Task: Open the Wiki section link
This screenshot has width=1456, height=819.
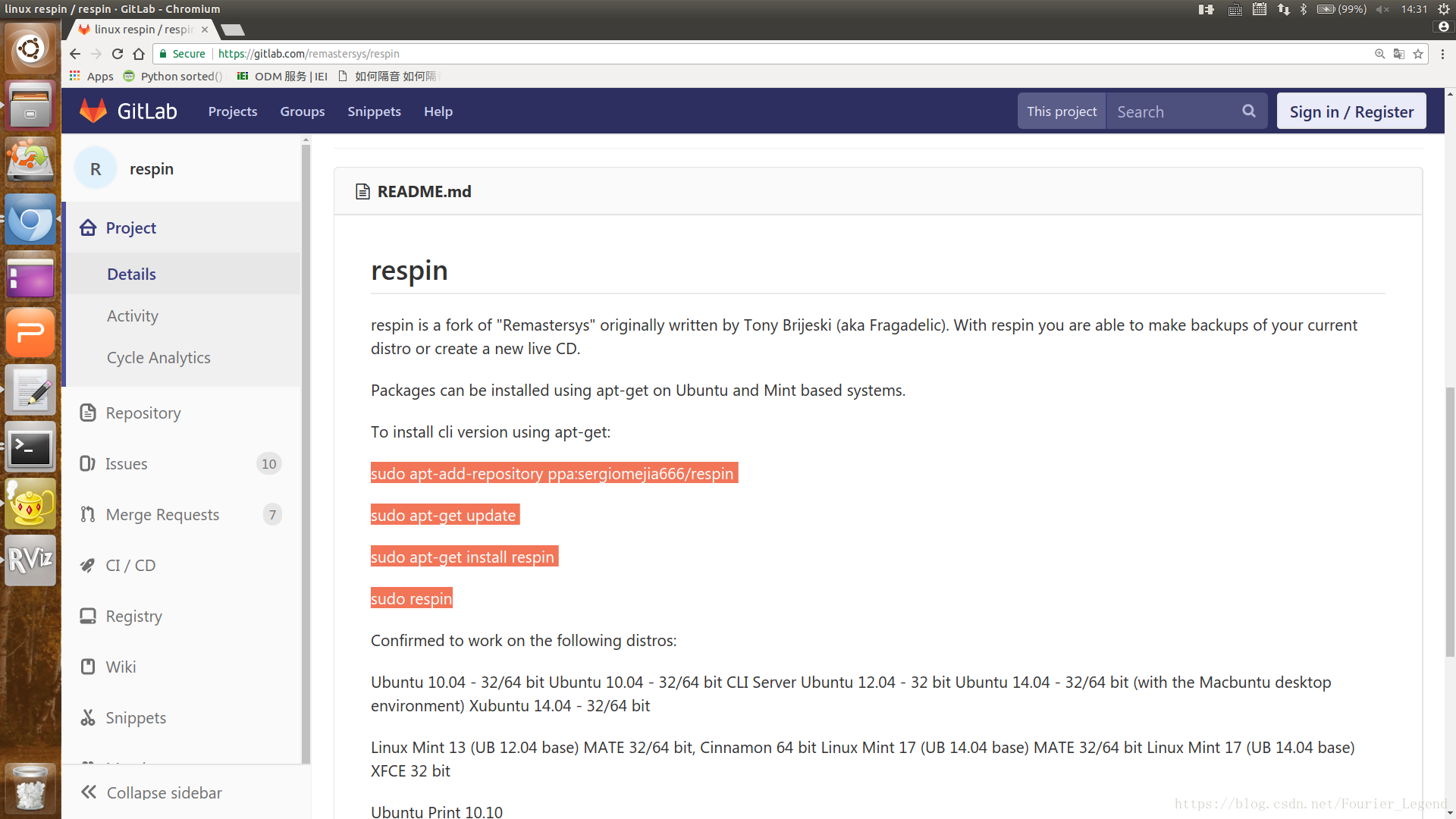Action: point(121,667)
